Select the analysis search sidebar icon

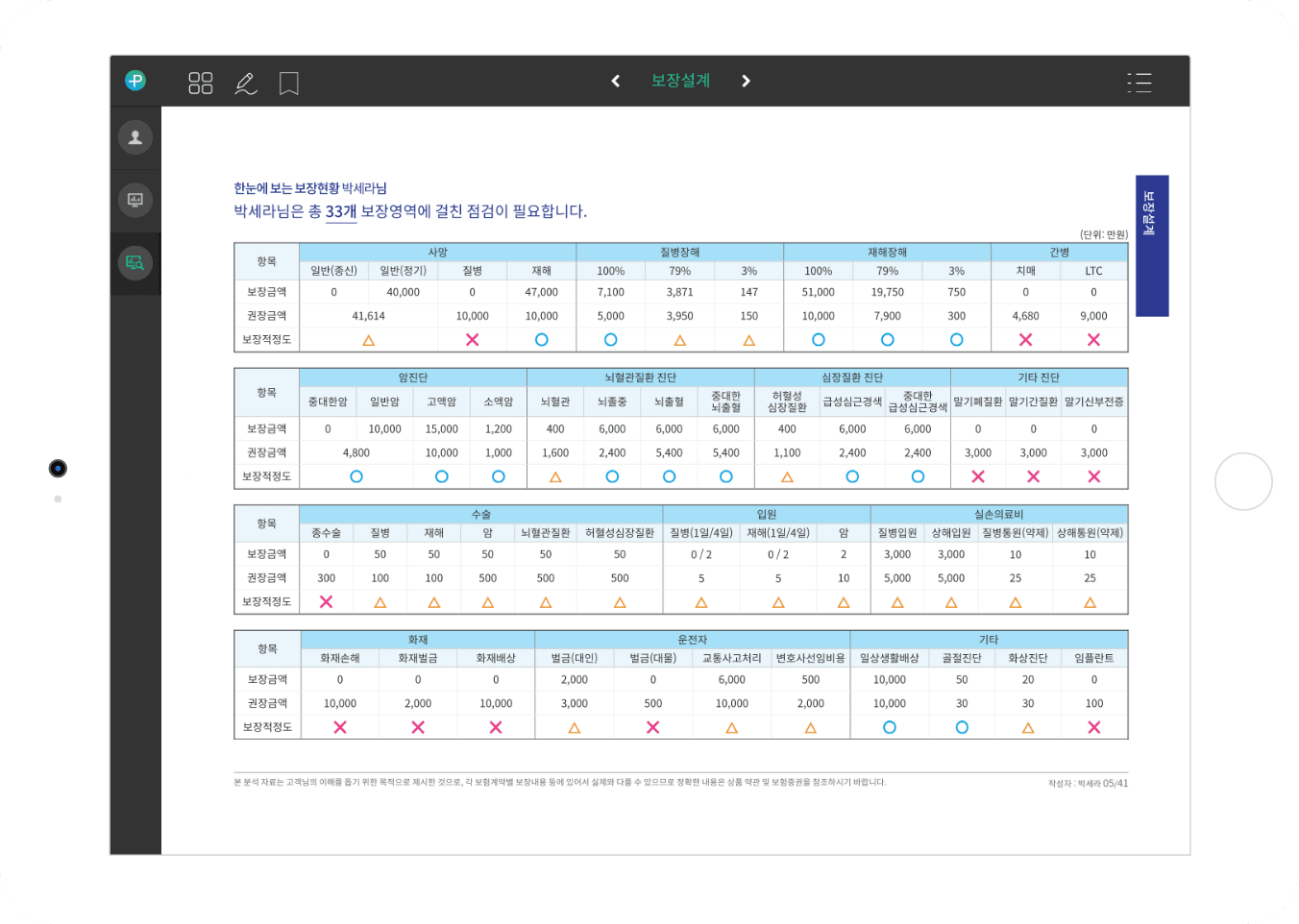click(135, 262)
